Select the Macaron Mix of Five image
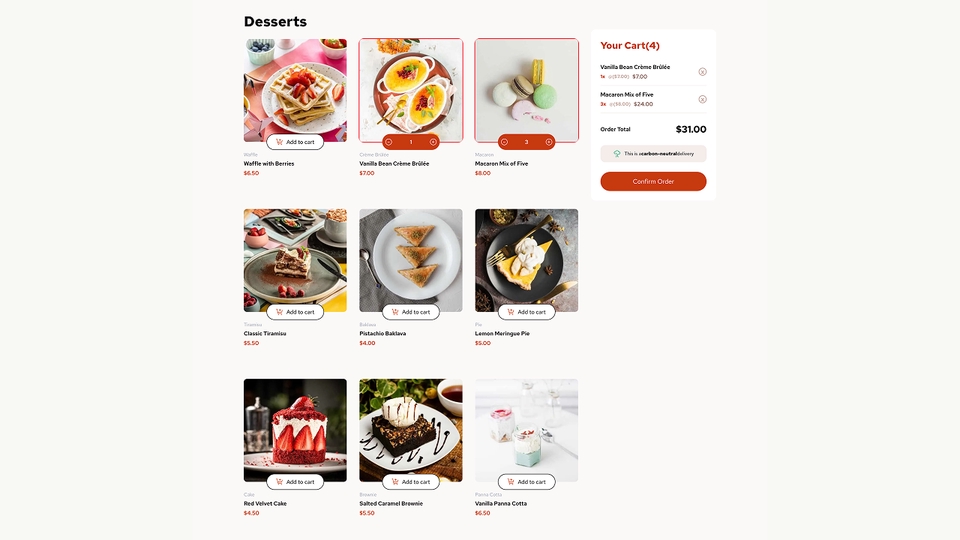 tap(527, 90)
